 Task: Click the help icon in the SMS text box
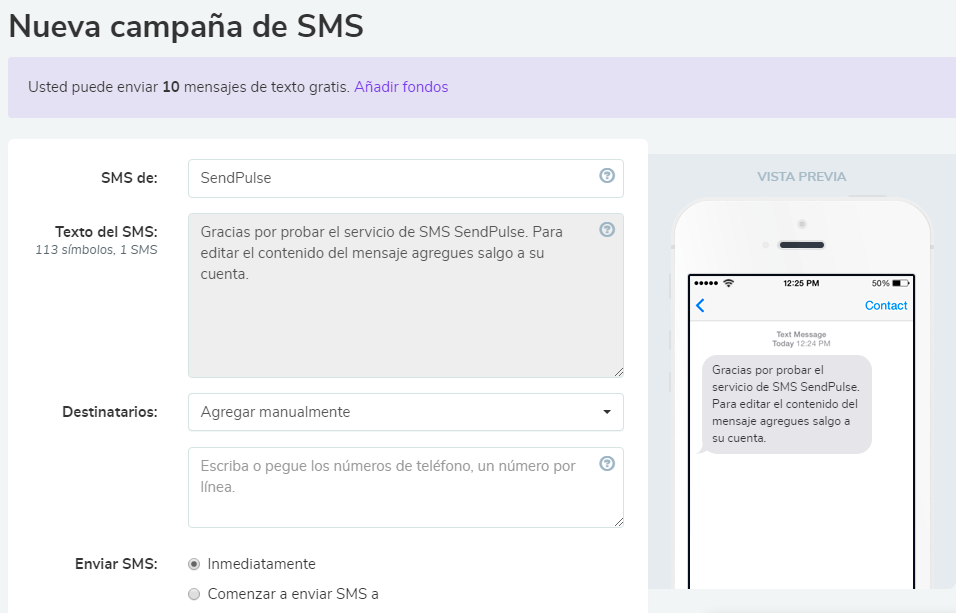[606, 230]
